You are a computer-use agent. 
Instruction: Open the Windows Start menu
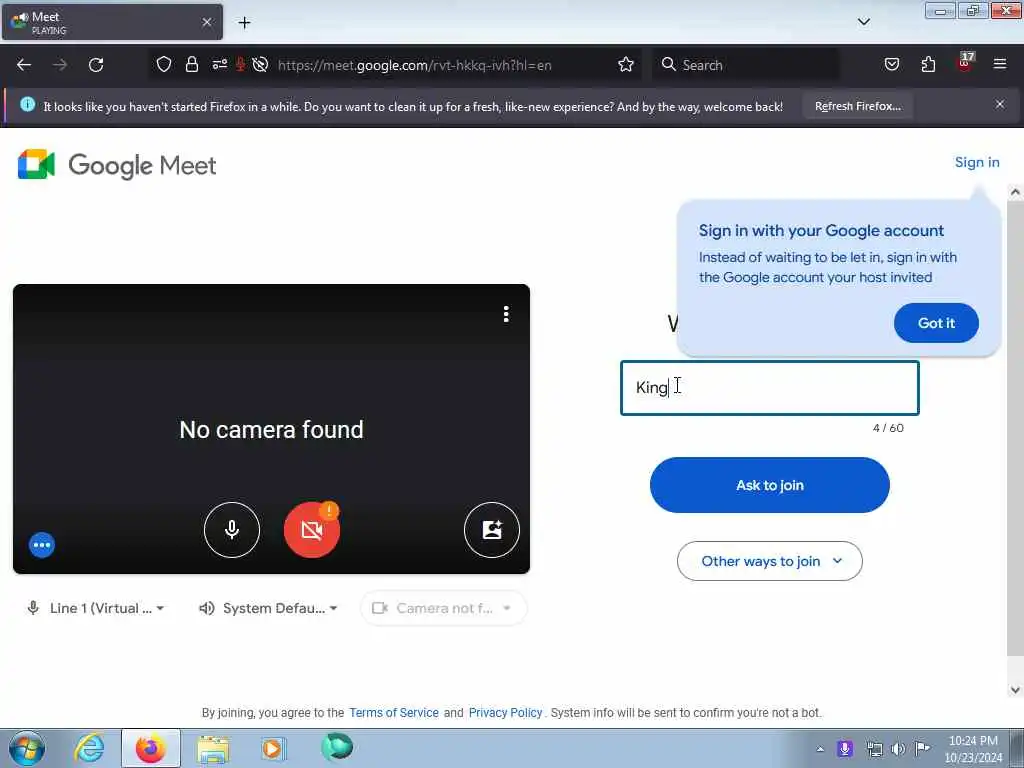(x=27, y=748)
